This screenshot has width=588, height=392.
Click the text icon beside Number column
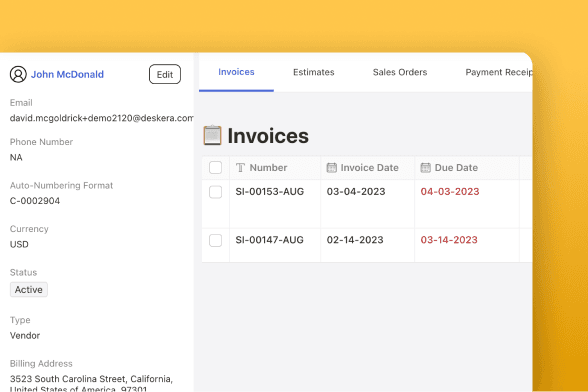(240, 168)
